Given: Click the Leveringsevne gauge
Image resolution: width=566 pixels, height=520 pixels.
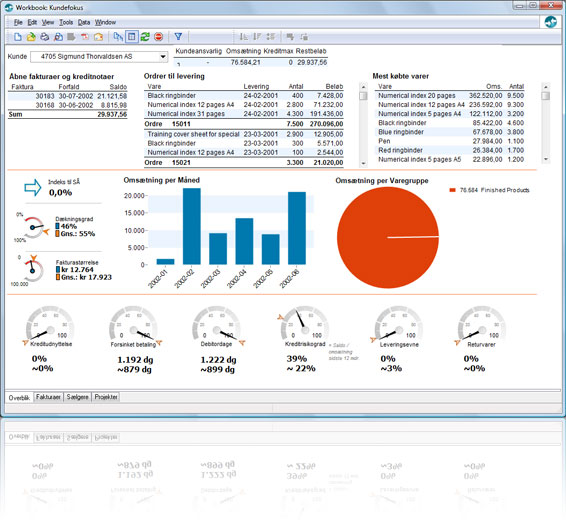Looking at the screenshot, I should pos(399,323).
